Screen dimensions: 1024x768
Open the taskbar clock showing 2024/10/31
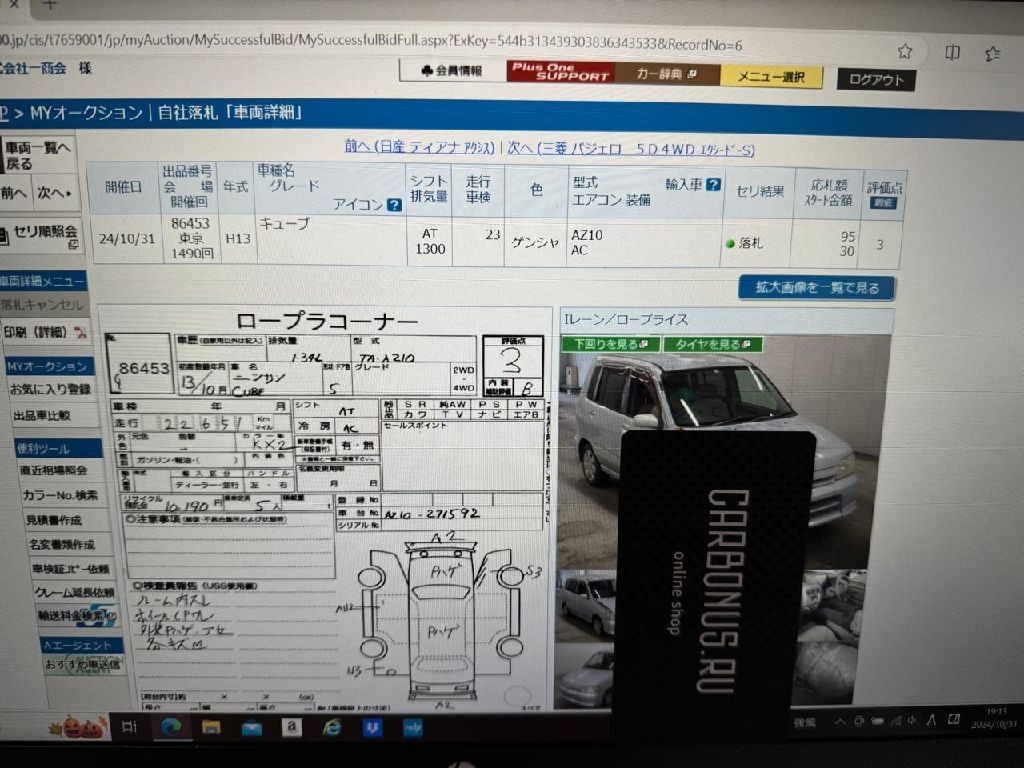pyautogui.click(x=995, y=718)
